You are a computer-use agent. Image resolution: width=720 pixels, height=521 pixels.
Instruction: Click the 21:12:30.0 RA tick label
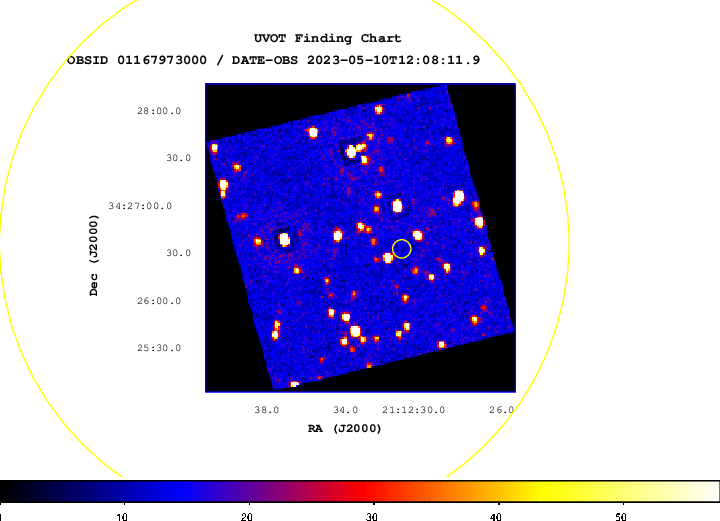pos(414,410)
